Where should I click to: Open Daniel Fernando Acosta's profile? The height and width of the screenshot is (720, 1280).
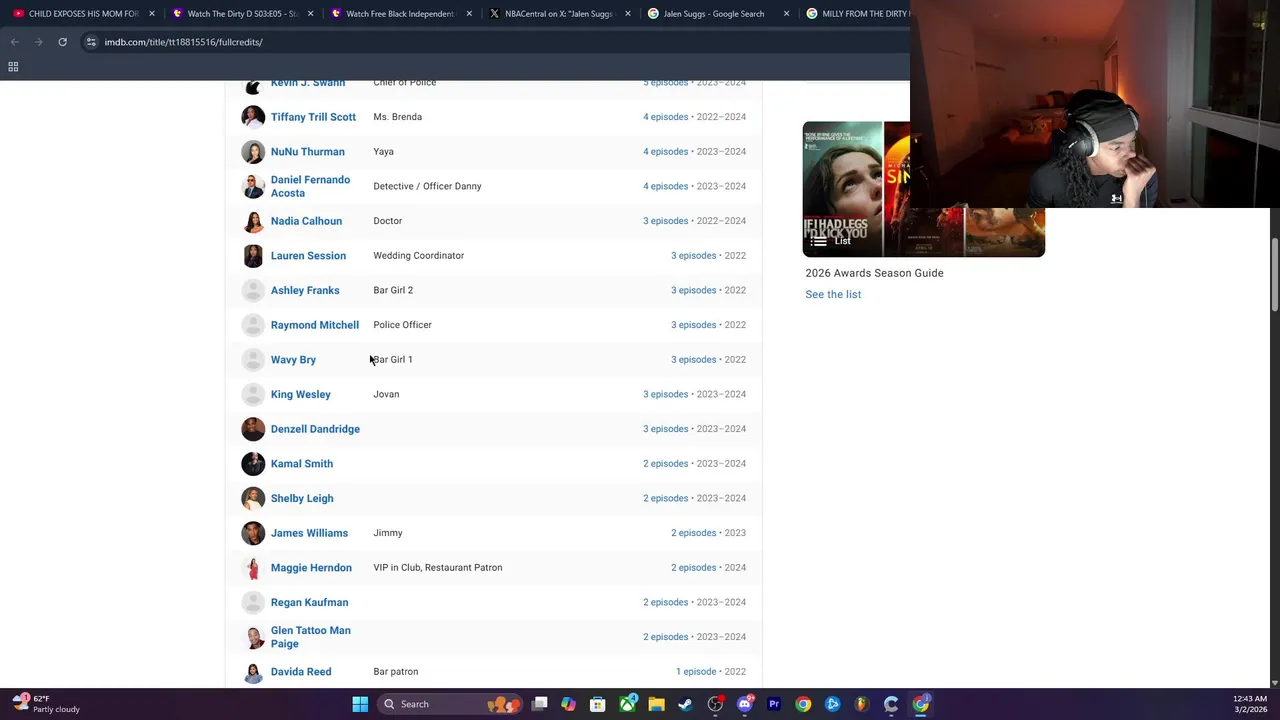[310, 186]
